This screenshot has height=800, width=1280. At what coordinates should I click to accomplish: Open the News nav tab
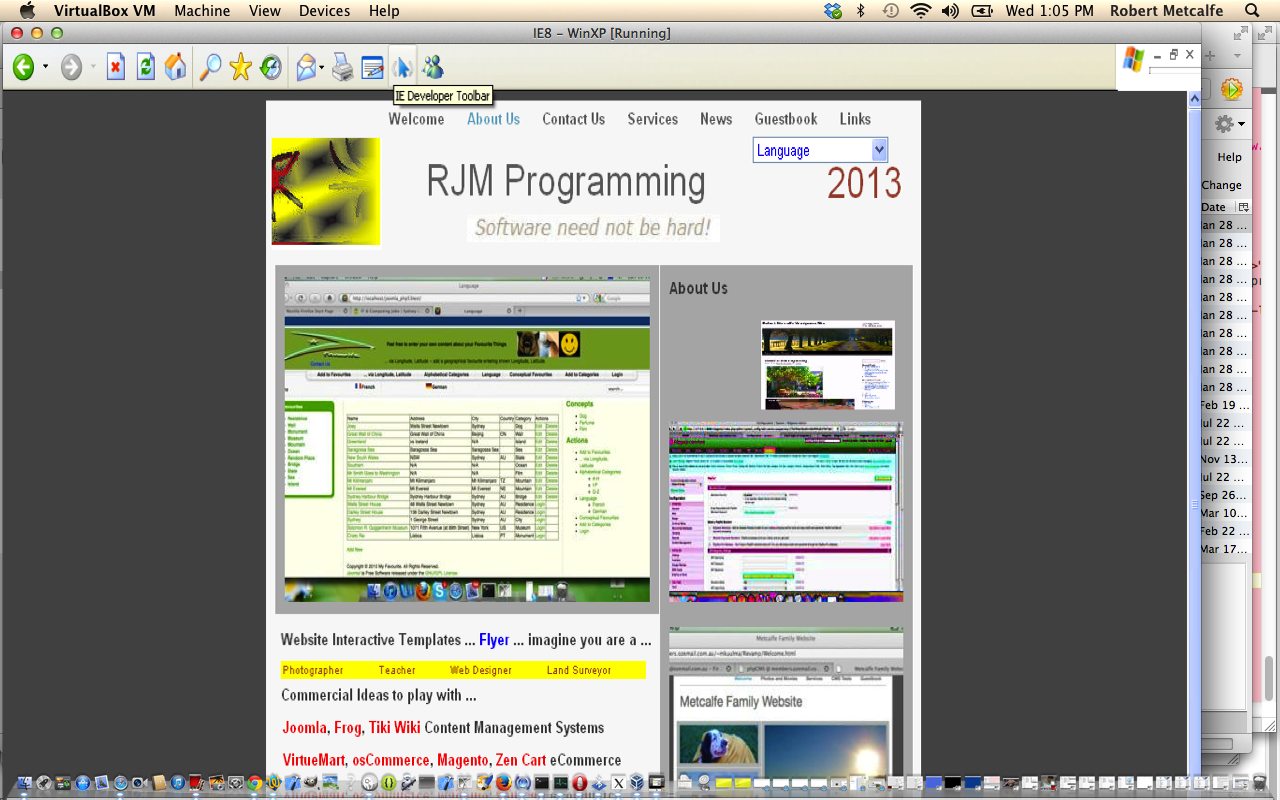[716, 118]
